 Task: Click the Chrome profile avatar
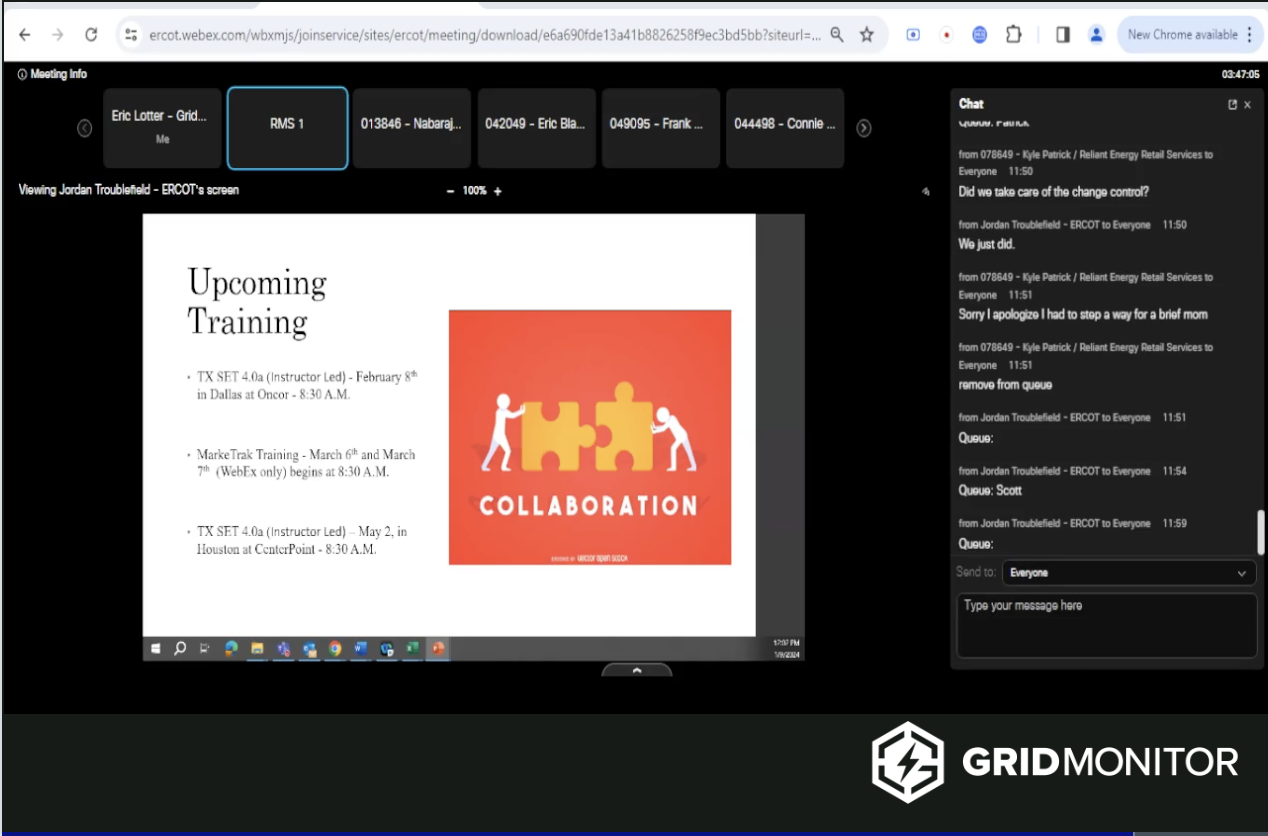[1095, 33]
